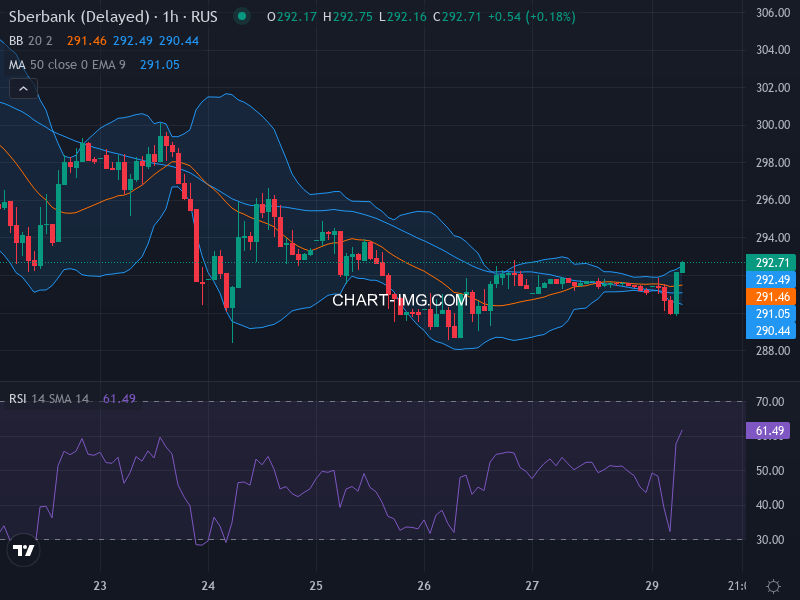The width and height of the screenshot is (800, 600).
Task: Click the green 292.71 current price label
Action: click(771, 263)
